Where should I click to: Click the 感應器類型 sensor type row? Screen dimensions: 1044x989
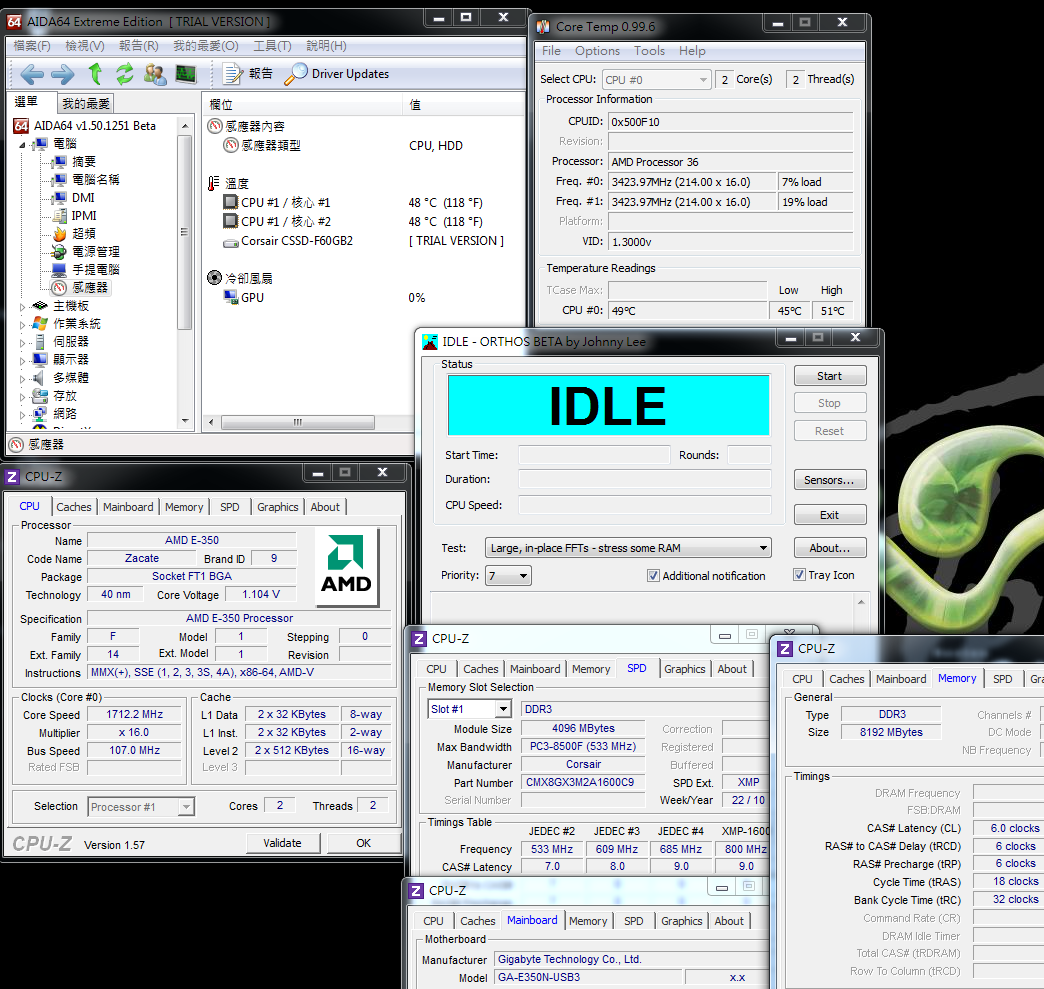(x=271, y=145)
